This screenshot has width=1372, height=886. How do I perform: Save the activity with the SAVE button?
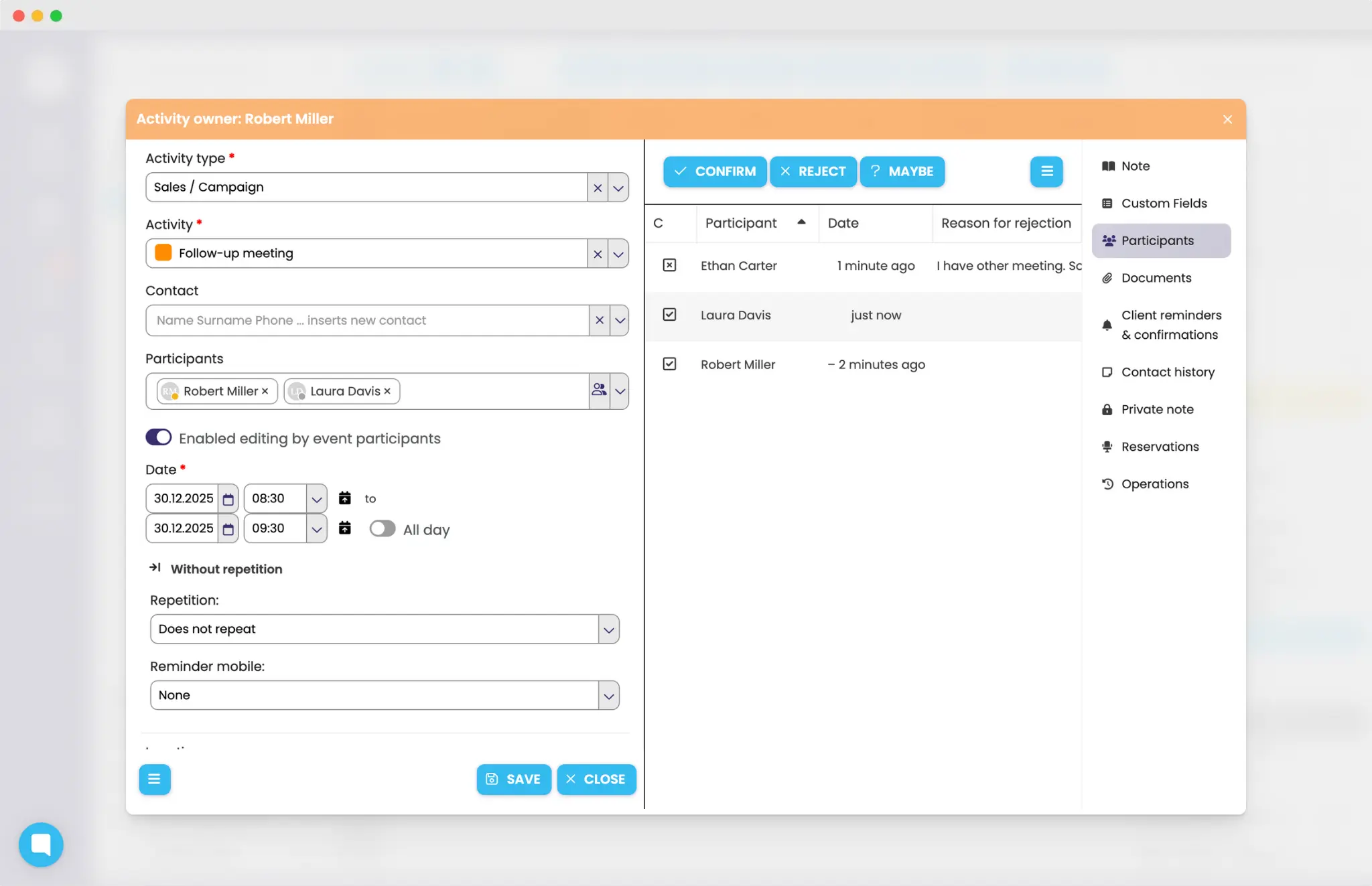(513, 779)
